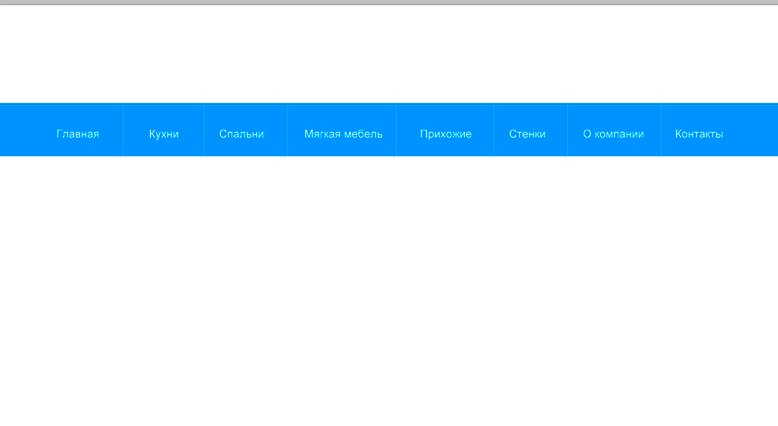Show upholstered furniture via Мягкая мебель

pyautogui.click(x=343, y=134)
